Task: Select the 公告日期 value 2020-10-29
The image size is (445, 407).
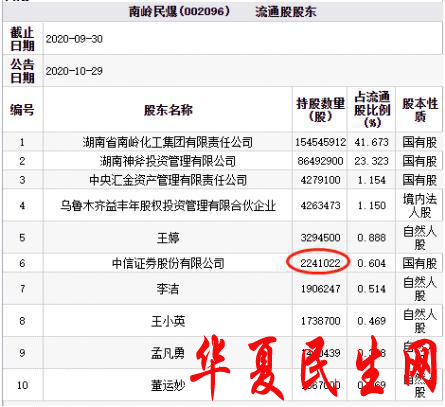Action: [x=74, y=71]
